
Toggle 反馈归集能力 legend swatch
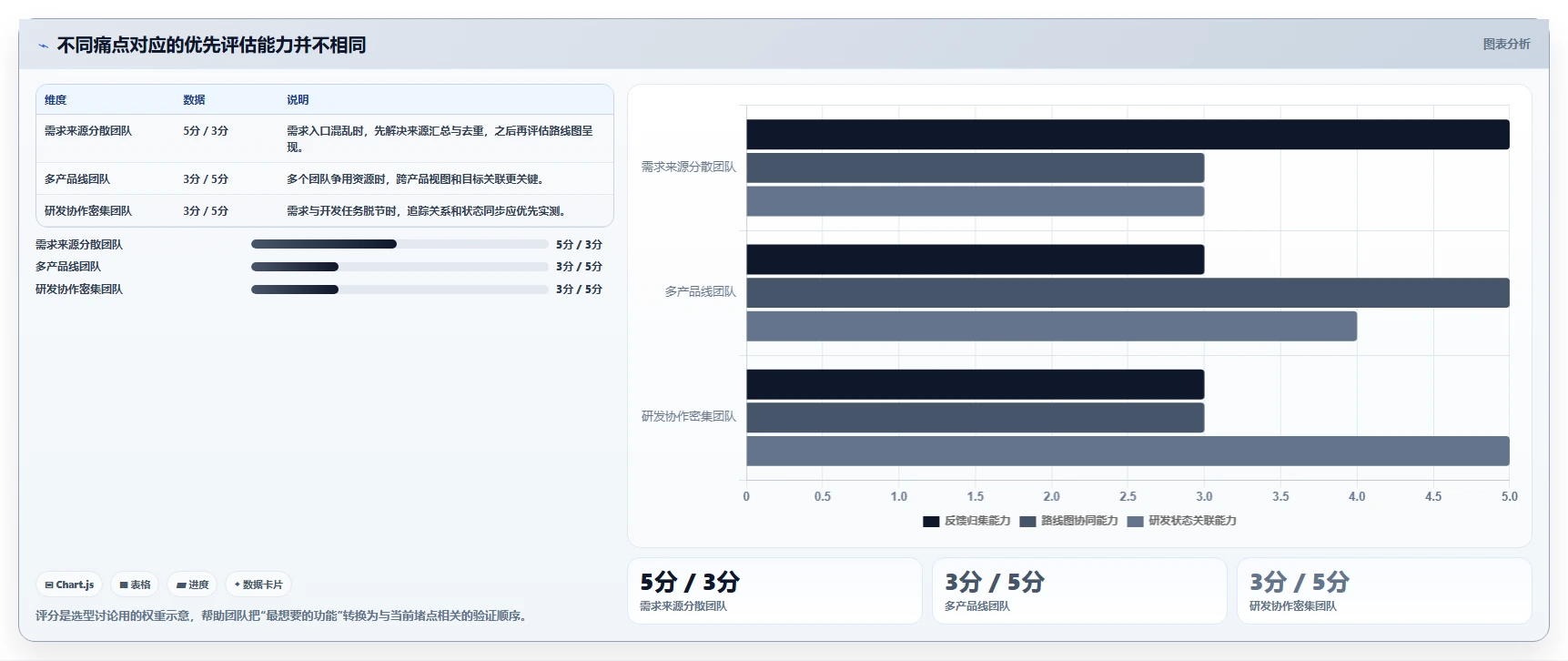click(930, 522)
